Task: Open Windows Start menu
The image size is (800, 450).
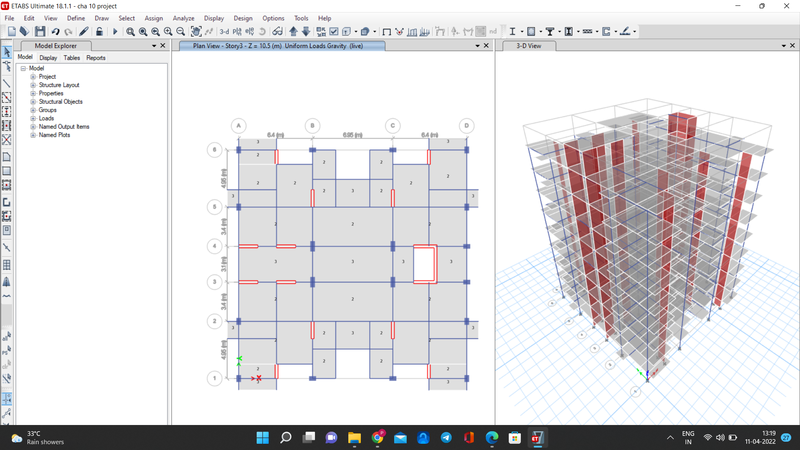Action: 263,438
